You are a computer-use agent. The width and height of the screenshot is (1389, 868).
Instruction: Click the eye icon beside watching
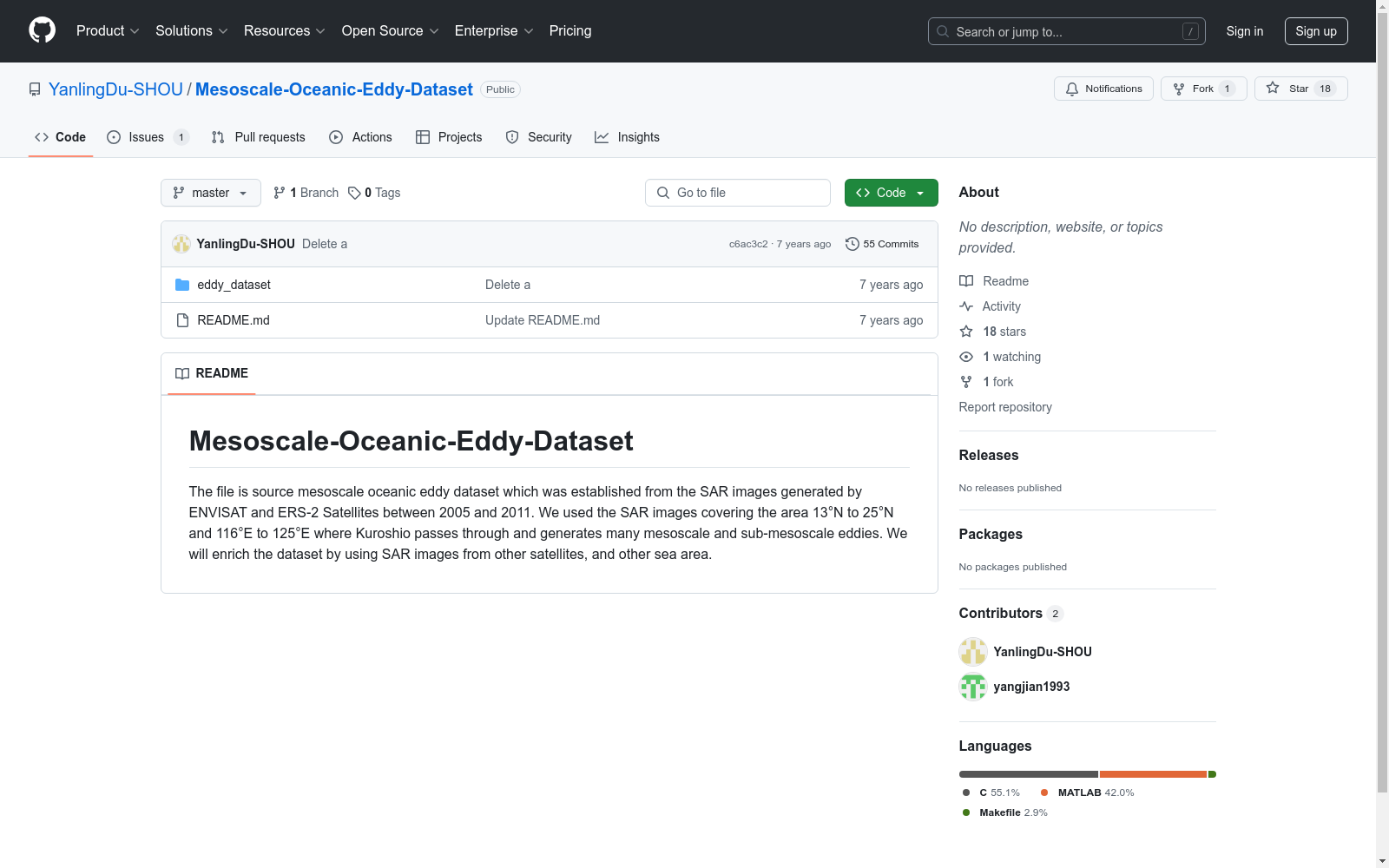[966, 357]
